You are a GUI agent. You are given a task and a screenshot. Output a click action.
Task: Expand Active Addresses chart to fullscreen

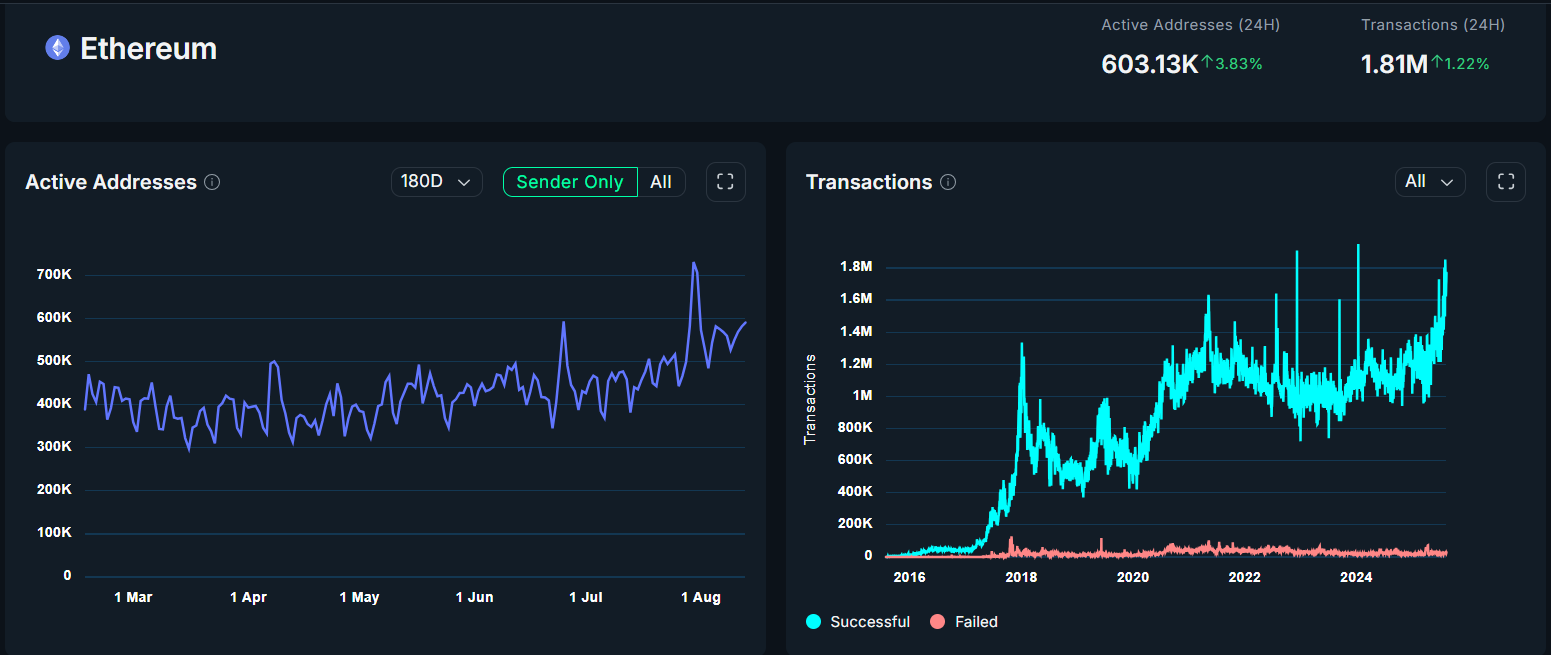(726, 182)
